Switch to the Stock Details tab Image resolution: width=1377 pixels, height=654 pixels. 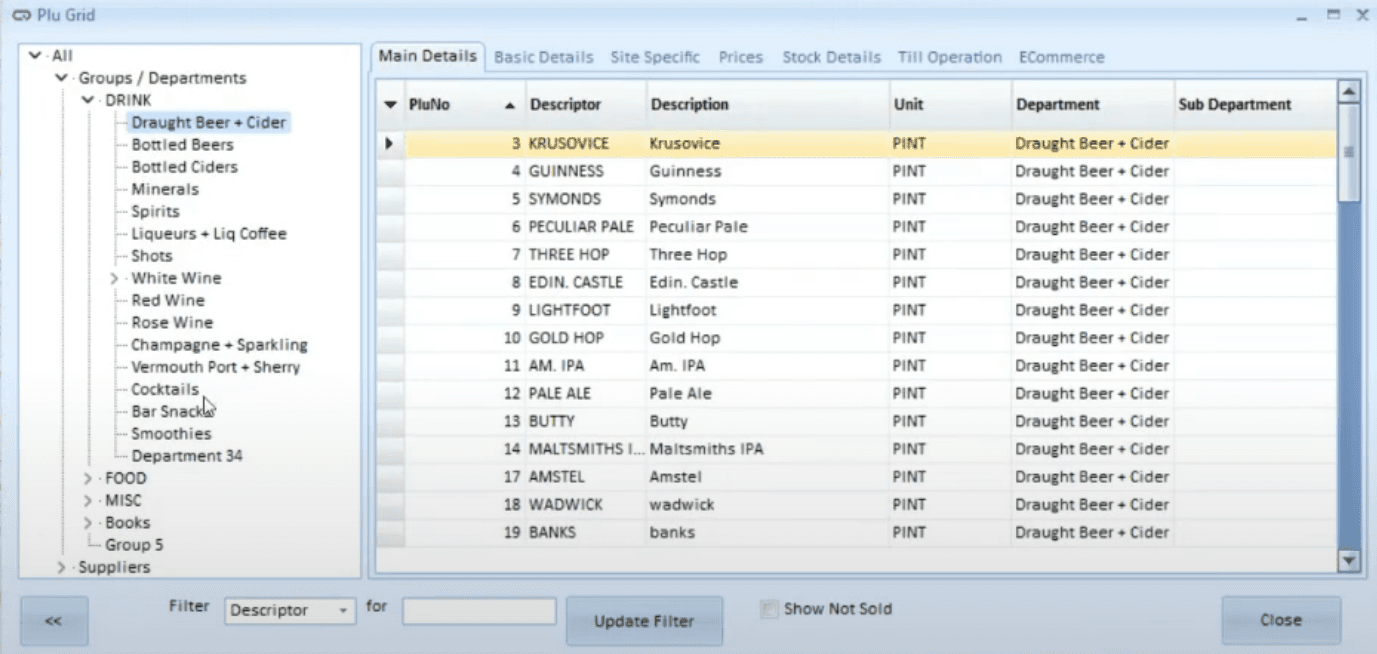tap(831, 57)
